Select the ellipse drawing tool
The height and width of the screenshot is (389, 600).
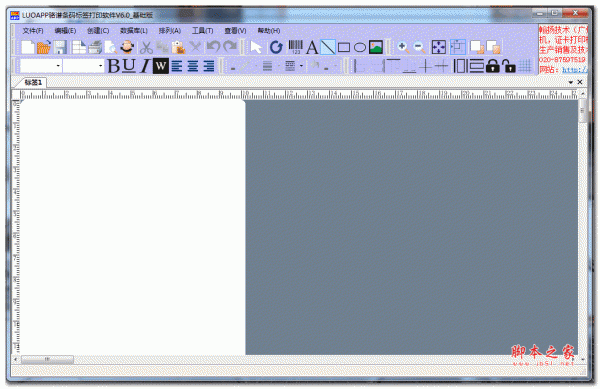click(x=360, y=47)
